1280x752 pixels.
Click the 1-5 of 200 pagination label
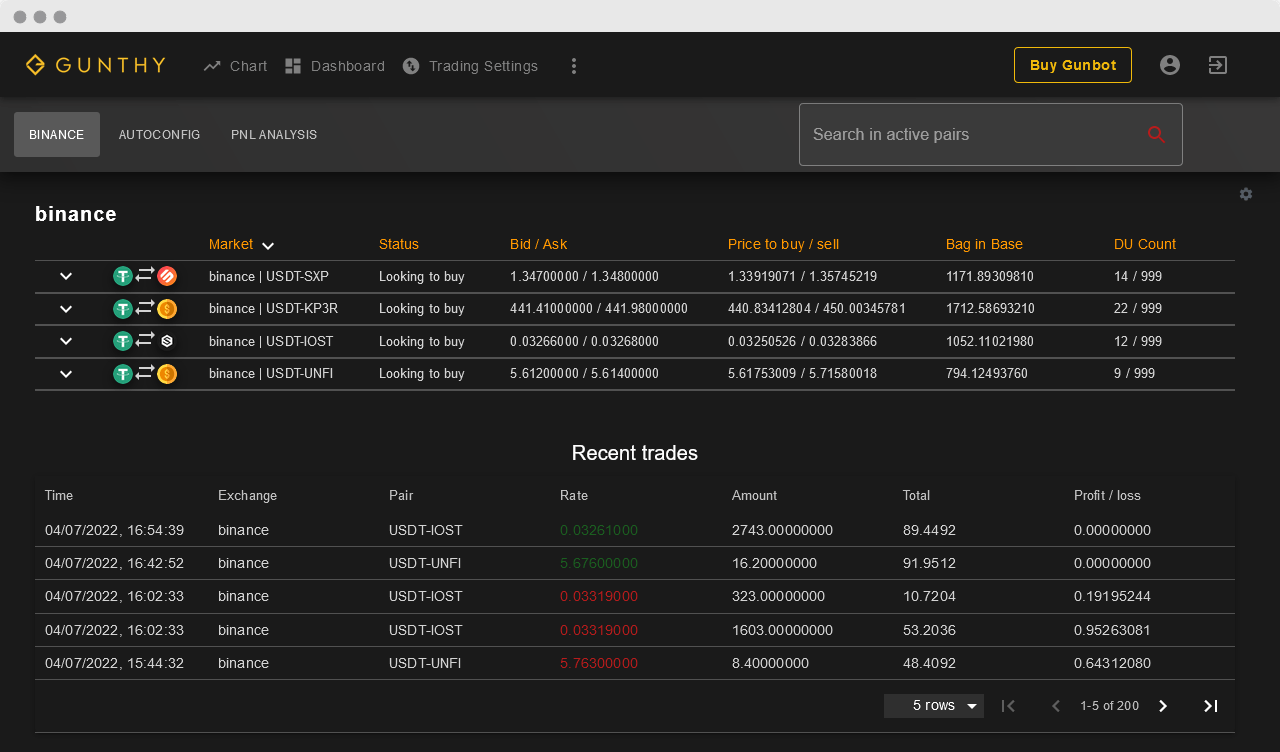coord(1109,706)
